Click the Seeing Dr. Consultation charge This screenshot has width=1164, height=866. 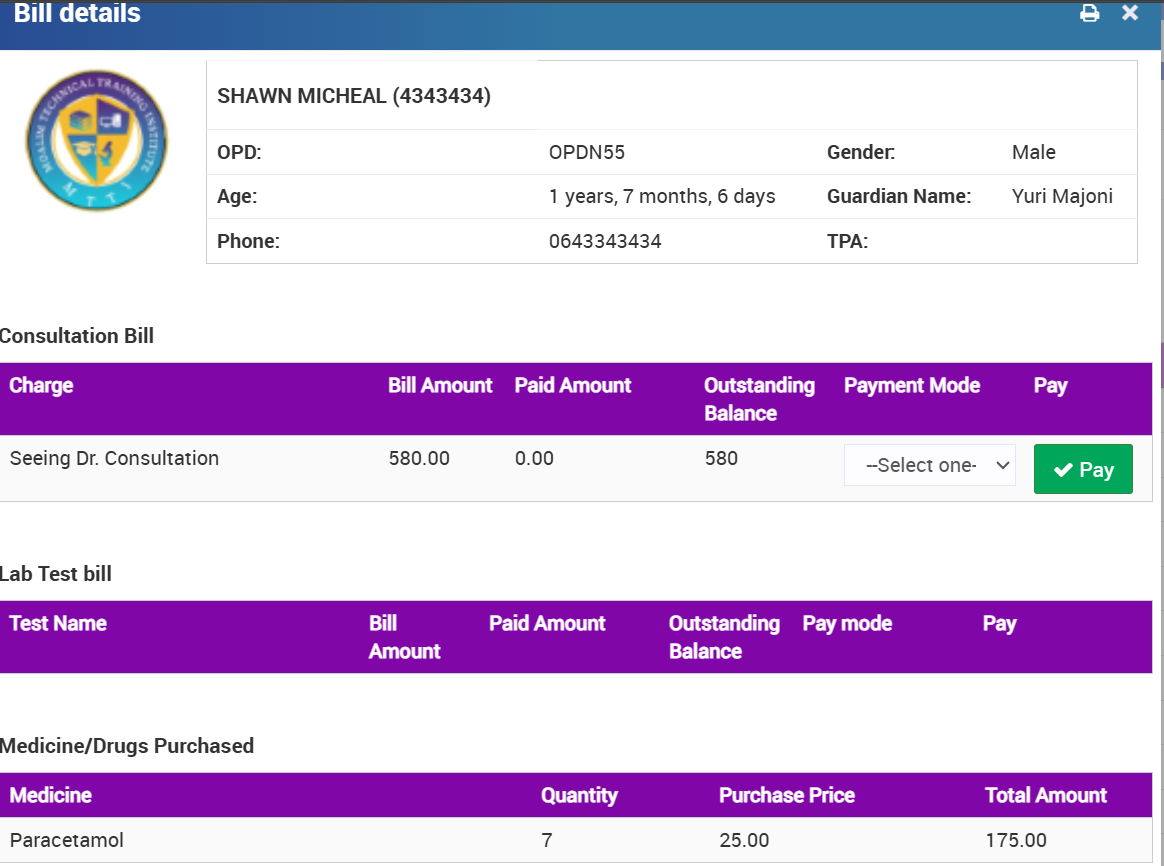pyautogui.click(x=114, y=459)
